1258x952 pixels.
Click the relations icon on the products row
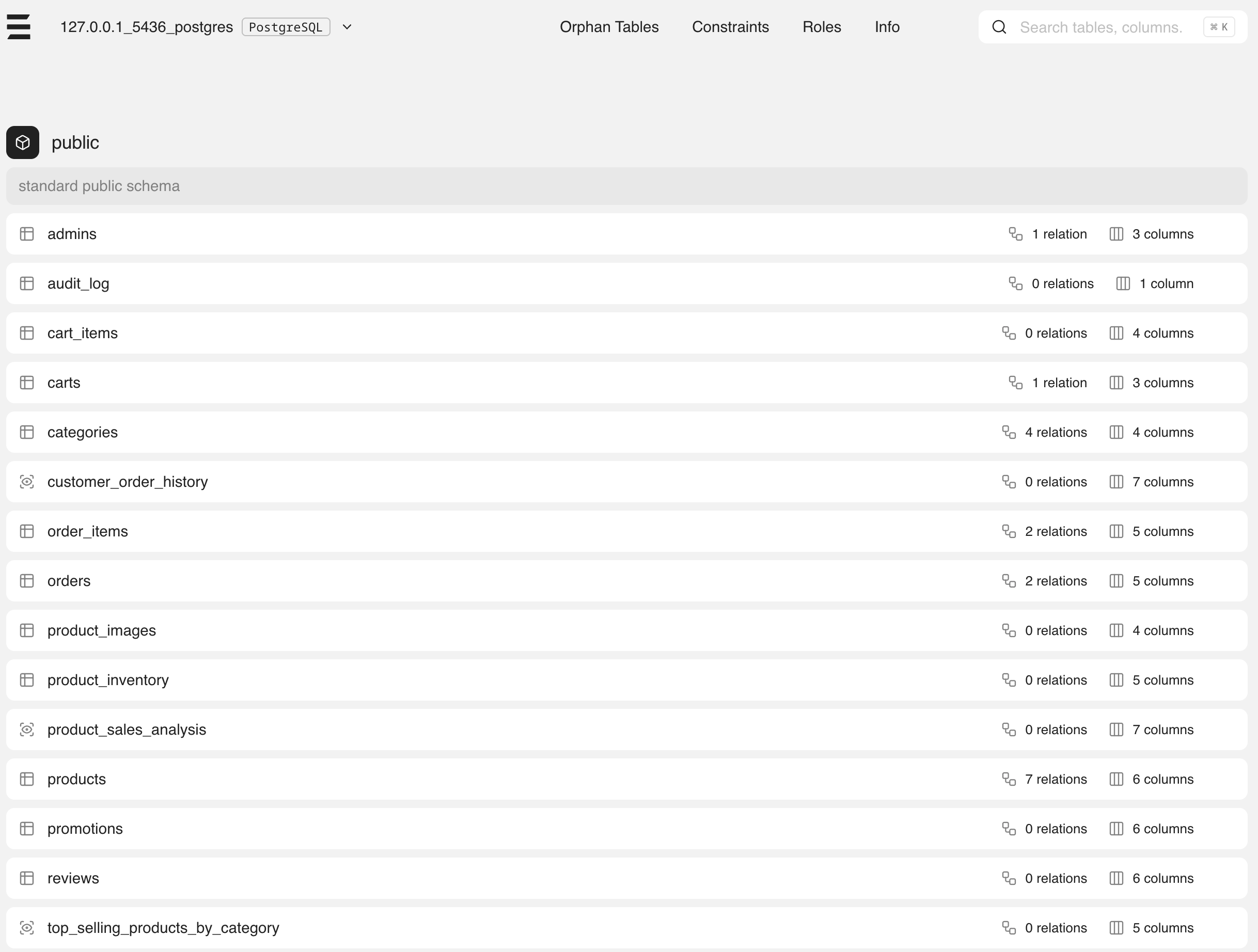(1009, 779)
